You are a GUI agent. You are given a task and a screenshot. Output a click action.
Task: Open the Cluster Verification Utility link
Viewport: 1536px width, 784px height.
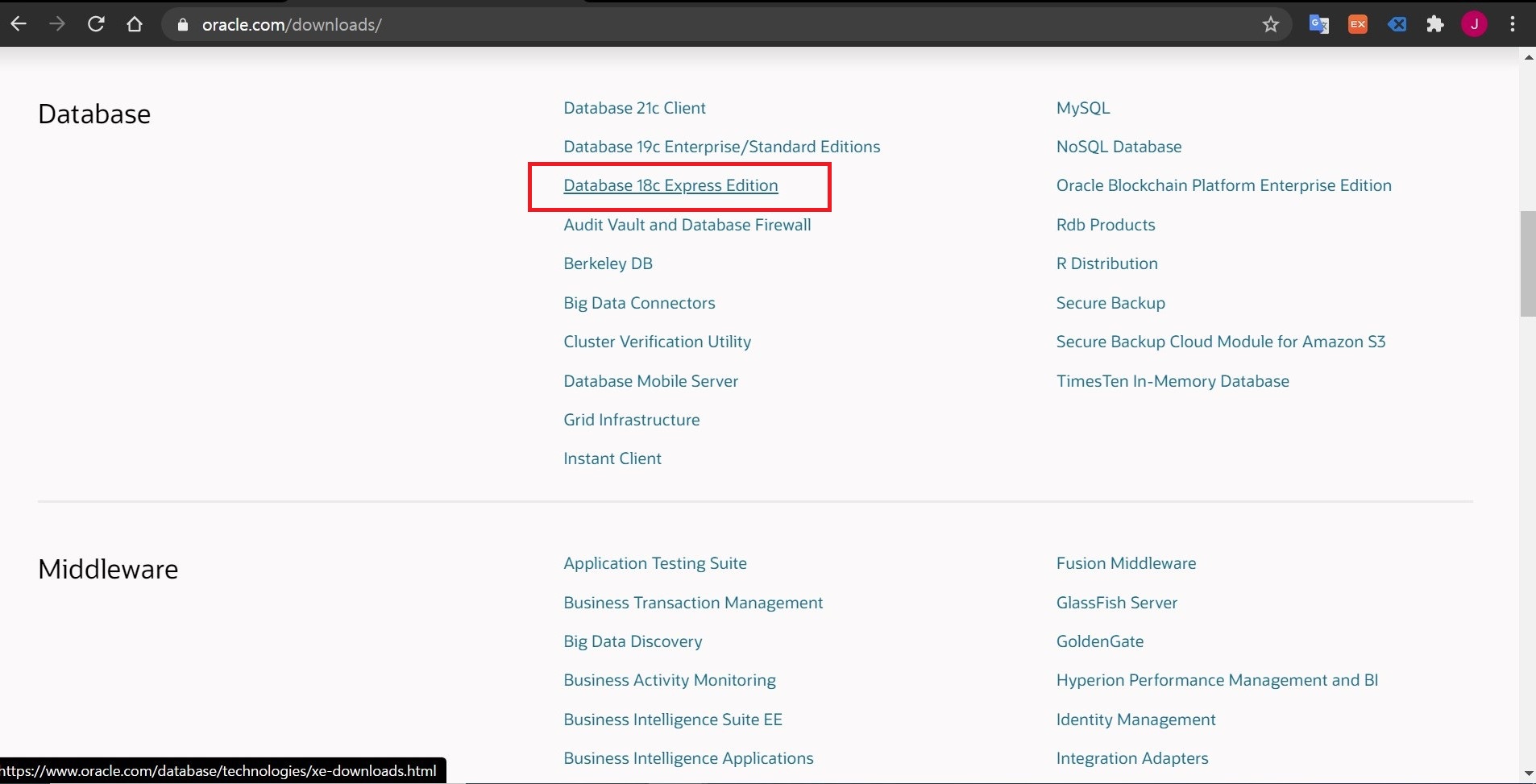(x=658, y=342)
